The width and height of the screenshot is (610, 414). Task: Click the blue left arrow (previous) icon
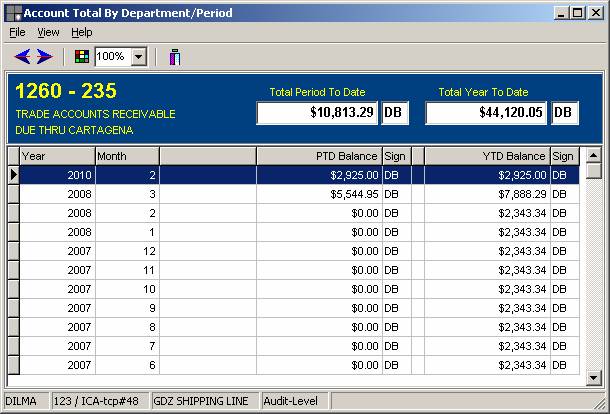coord(22,57)
